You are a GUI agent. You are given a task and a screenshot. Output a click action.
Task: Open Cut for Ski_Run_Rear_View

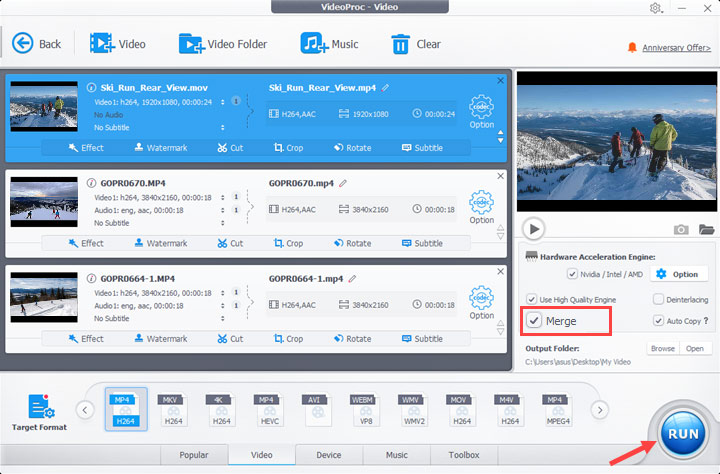click(x=230, y=148)
